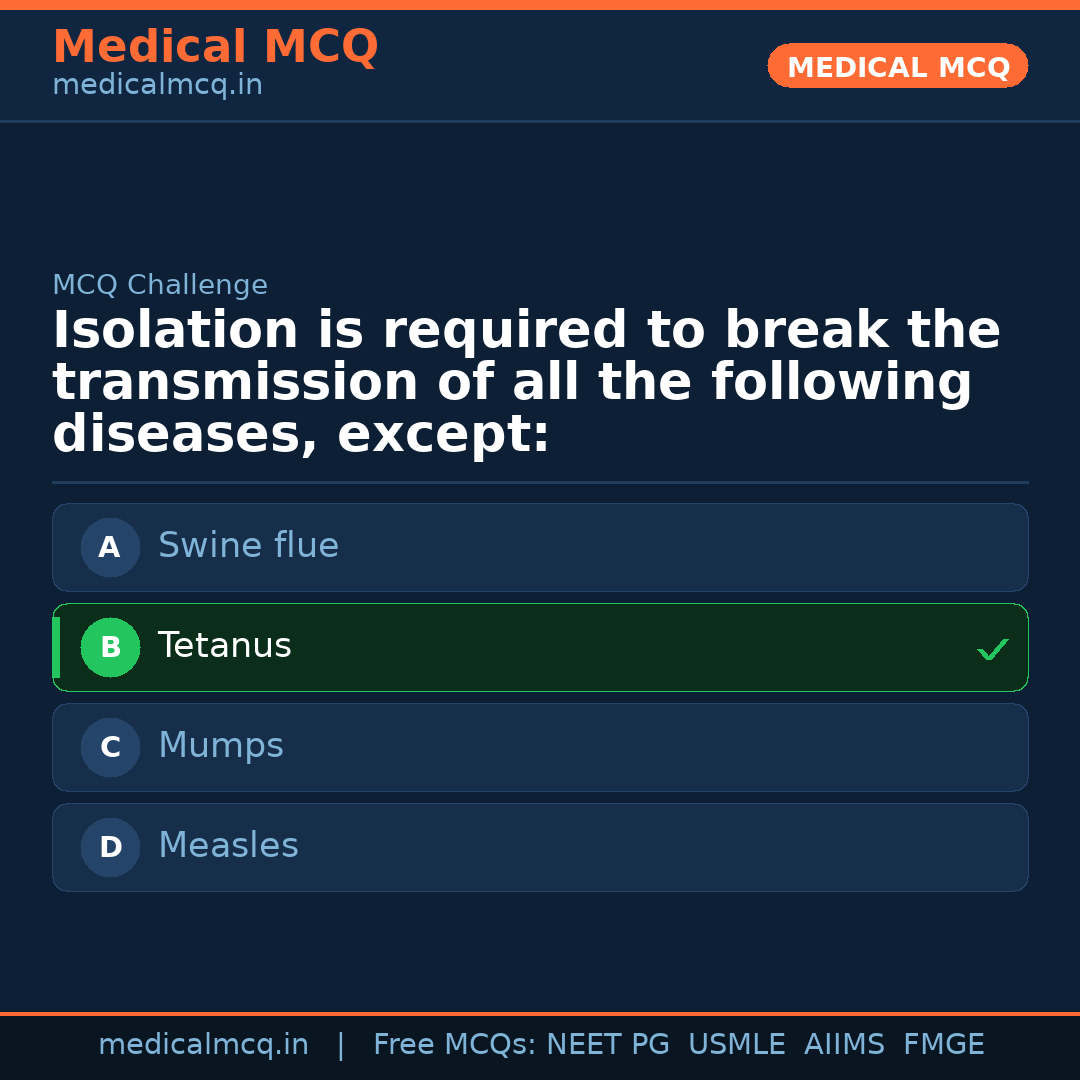Image resolution: width=1080 pixels, height=1080 pixels.
Task: Click the circular C option badge
Action: click(x=110, y=747)
